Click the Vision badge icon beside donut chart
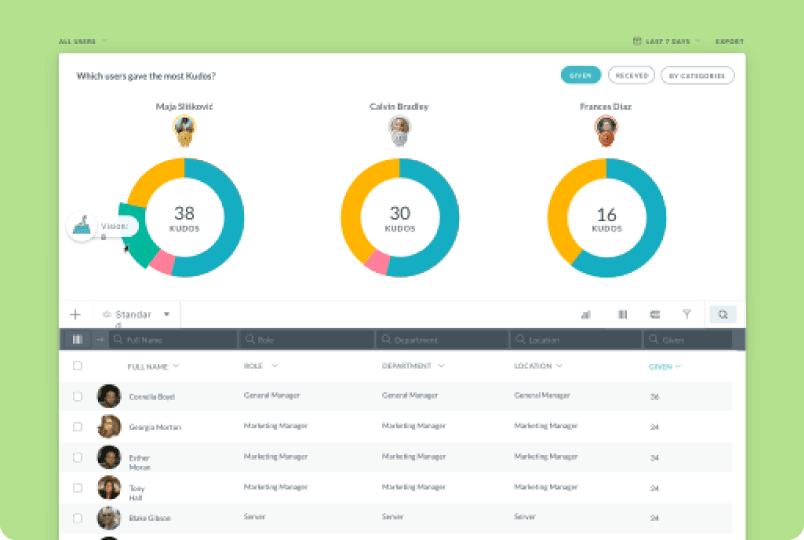This screenshot has height=540, width=804. click(82, 226)
